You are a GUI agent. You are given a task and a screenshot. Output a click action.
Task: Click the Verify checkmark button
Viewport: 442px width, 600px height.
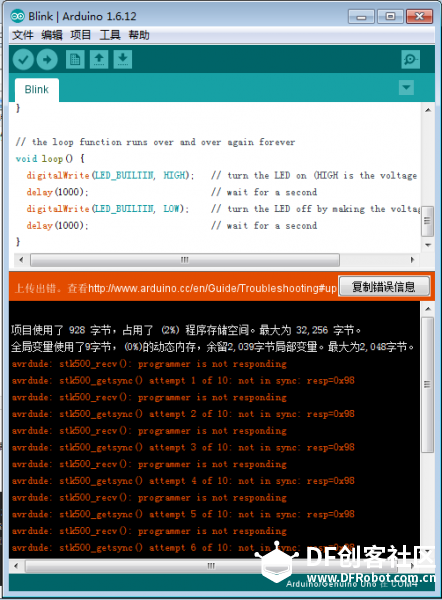point(23,60)
